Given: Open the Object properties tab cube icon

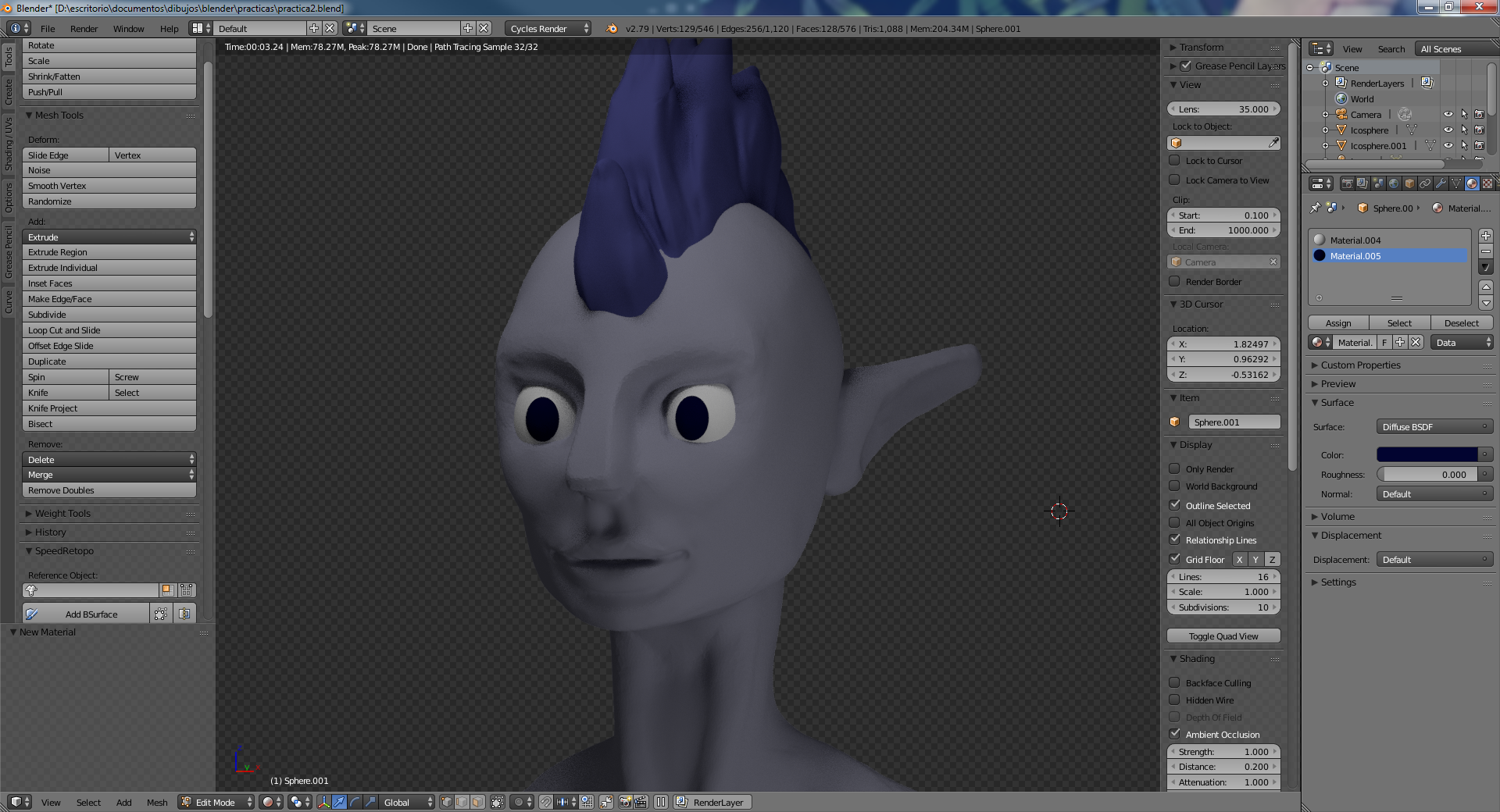Looking at the screenshot, I should [1409, 183].
